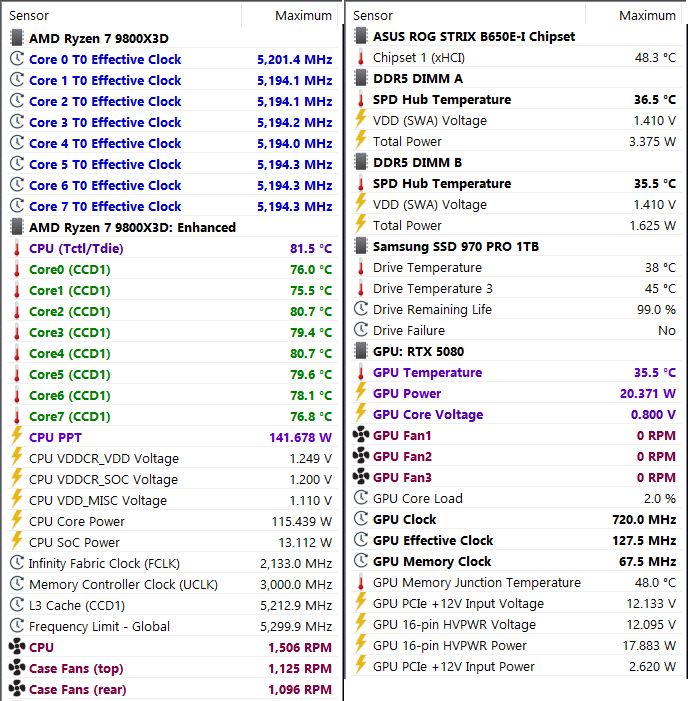
Task: Click fan icon beside GPU Fan1
Action: point(361,435)
